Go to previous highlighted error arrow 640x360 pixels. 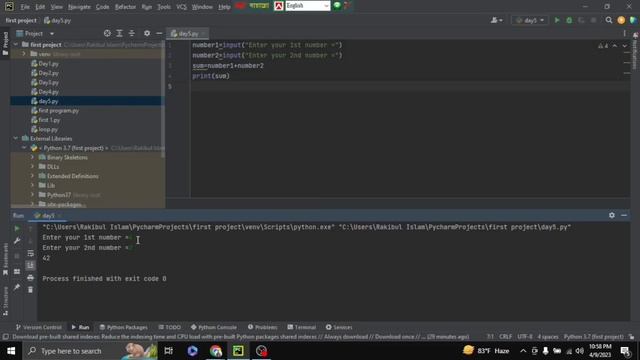click(615, 46)
